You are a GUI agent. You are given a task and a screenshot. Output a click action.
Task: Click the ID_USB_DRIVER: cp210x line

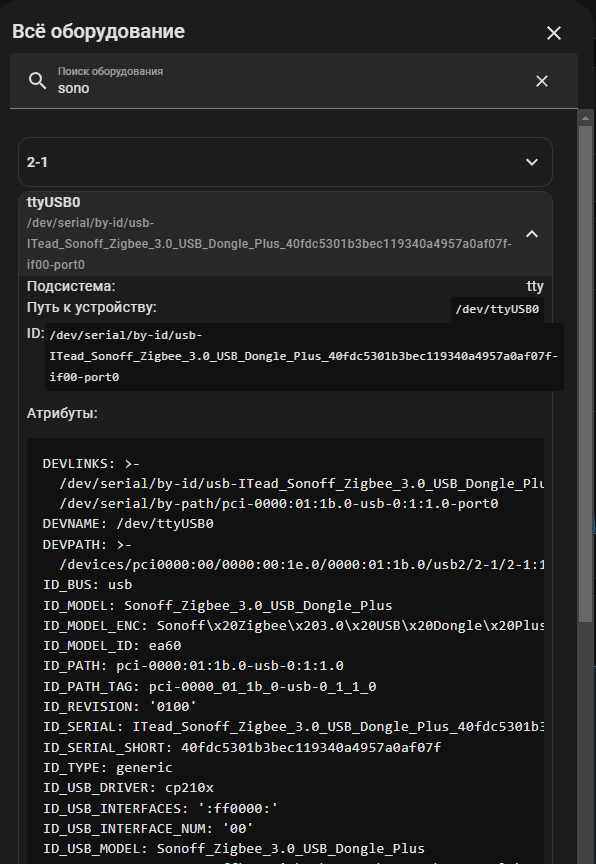(x=128, y=787)
